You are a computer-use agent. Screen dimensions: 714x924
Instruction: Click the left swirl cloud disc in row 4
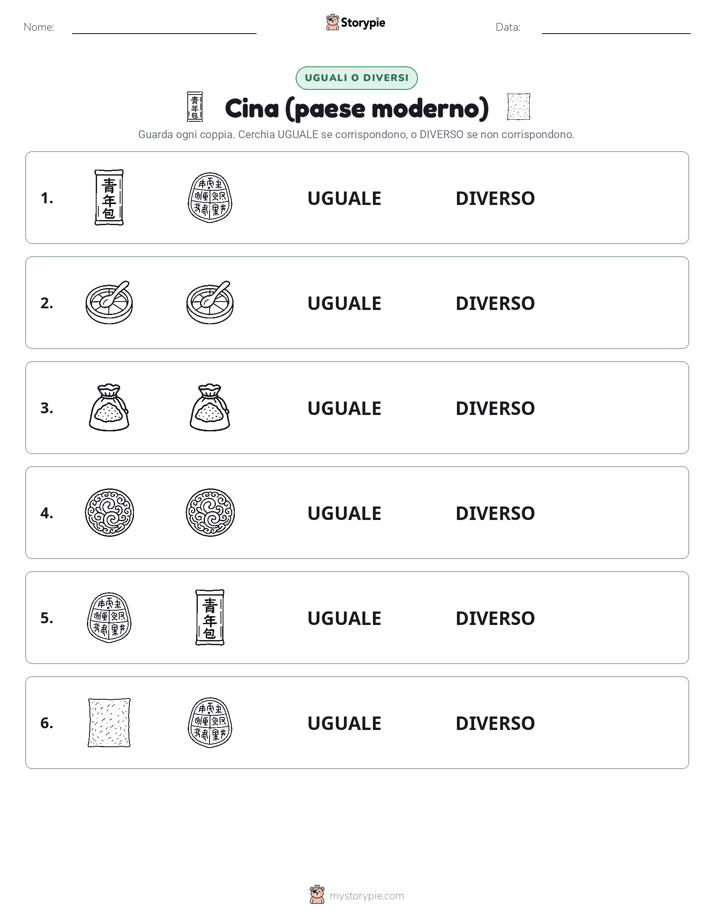click(109, 513)
